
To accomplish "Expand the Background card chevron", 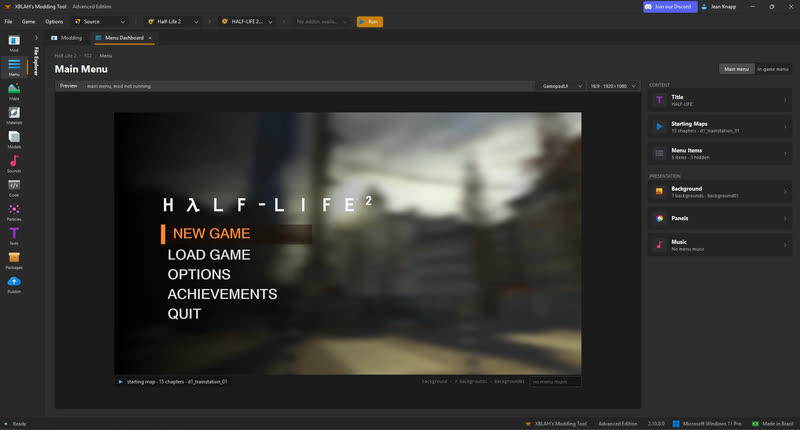I will click(785, 192).
